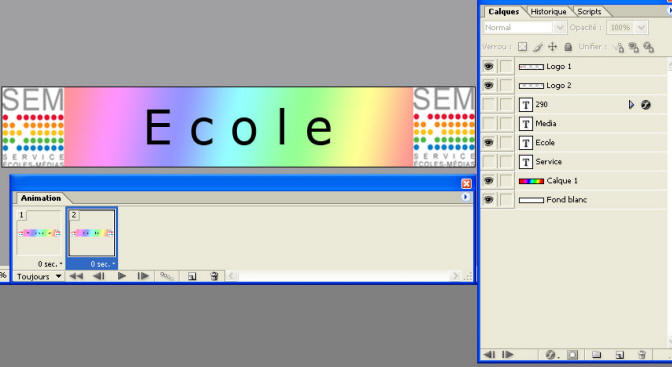Click the tween frames icon
Viewport: 672px width, 367px height.
tap(167, 277)
